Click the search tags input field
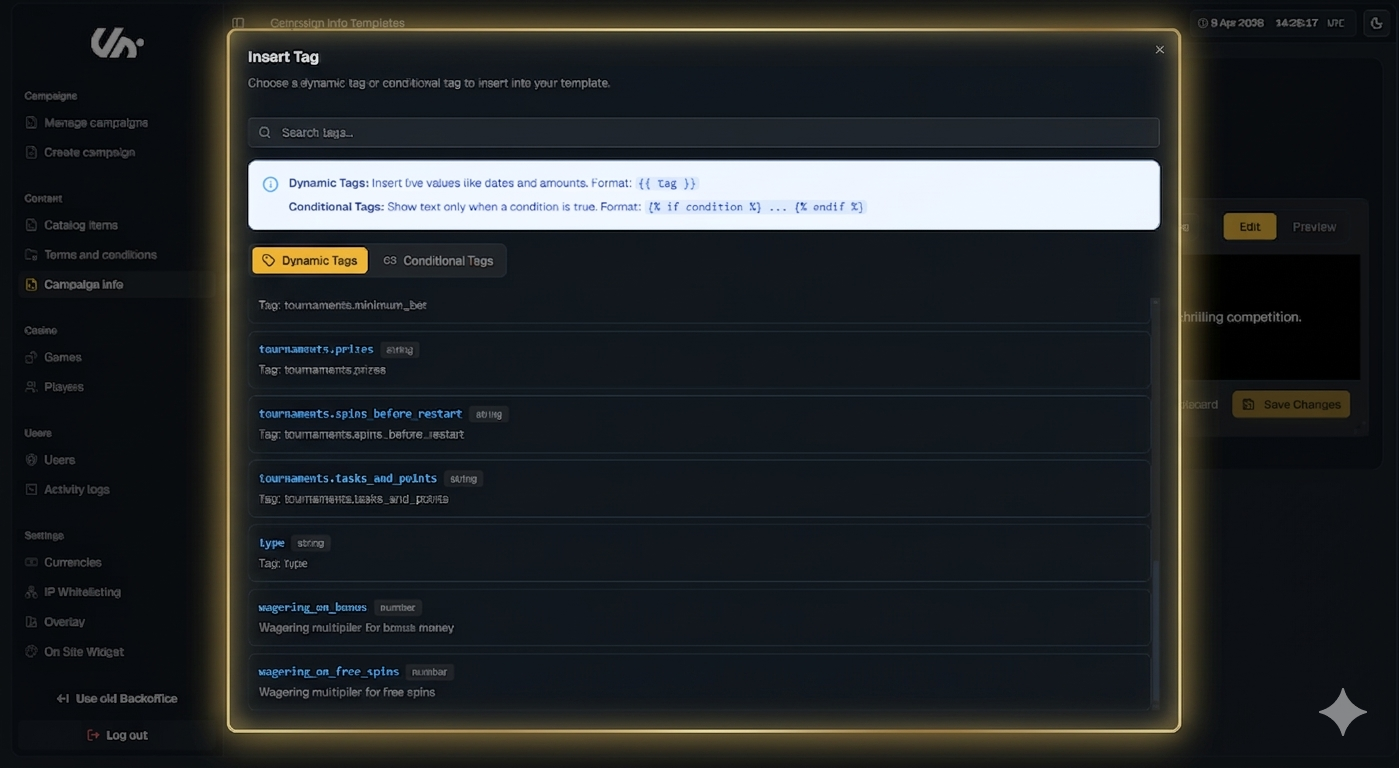Image resolution: width=1399 pixels, height=768 pixels. click(x=703, y=132)
